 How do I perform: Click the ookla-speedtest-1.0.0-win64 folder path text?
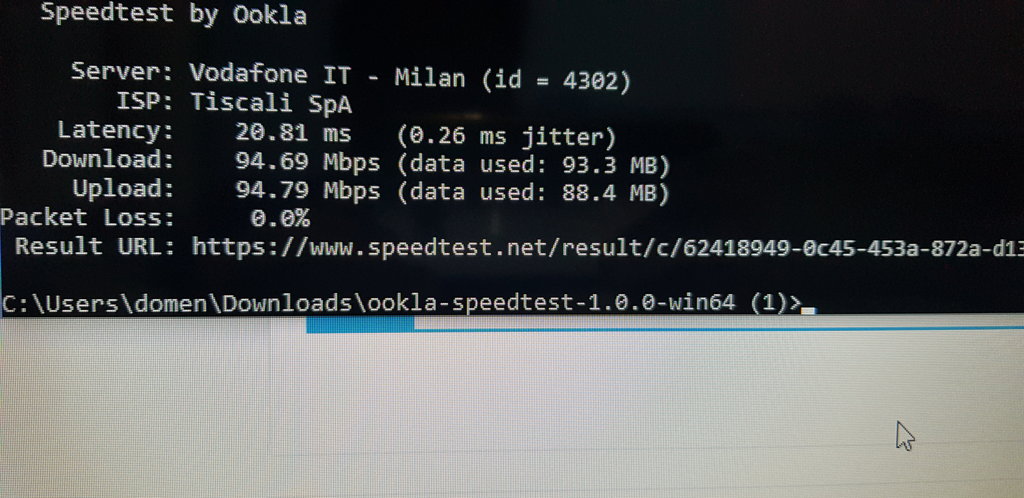551,303
